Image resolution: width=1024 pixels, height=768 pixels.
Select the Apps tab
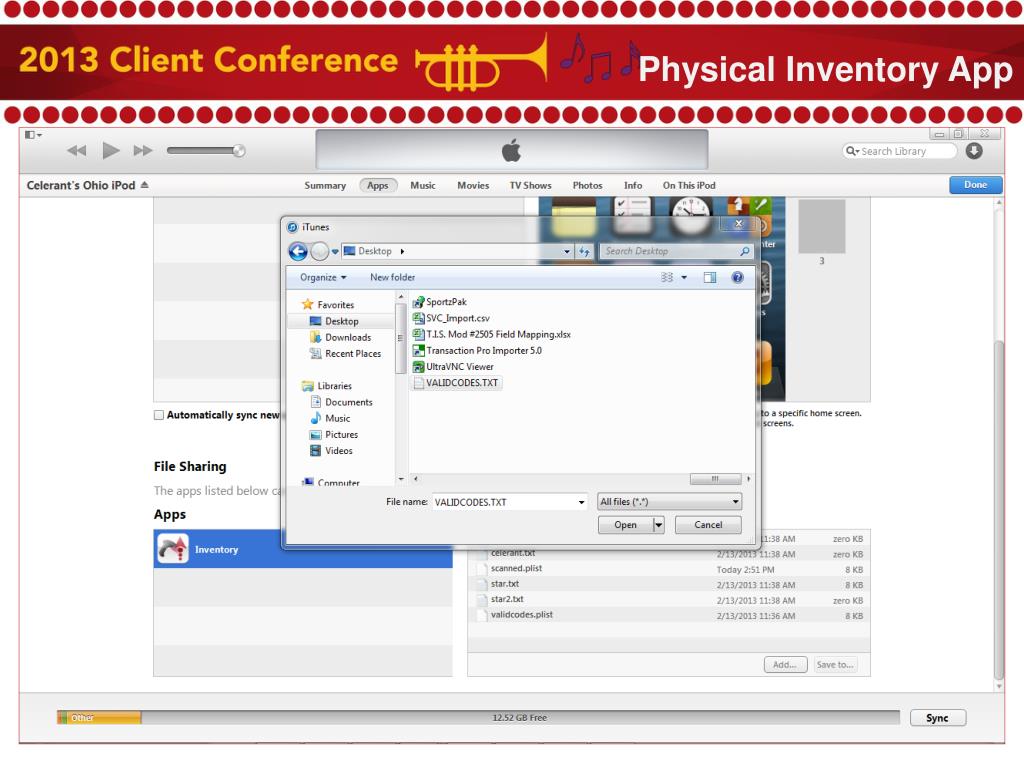tap(377, 185)
